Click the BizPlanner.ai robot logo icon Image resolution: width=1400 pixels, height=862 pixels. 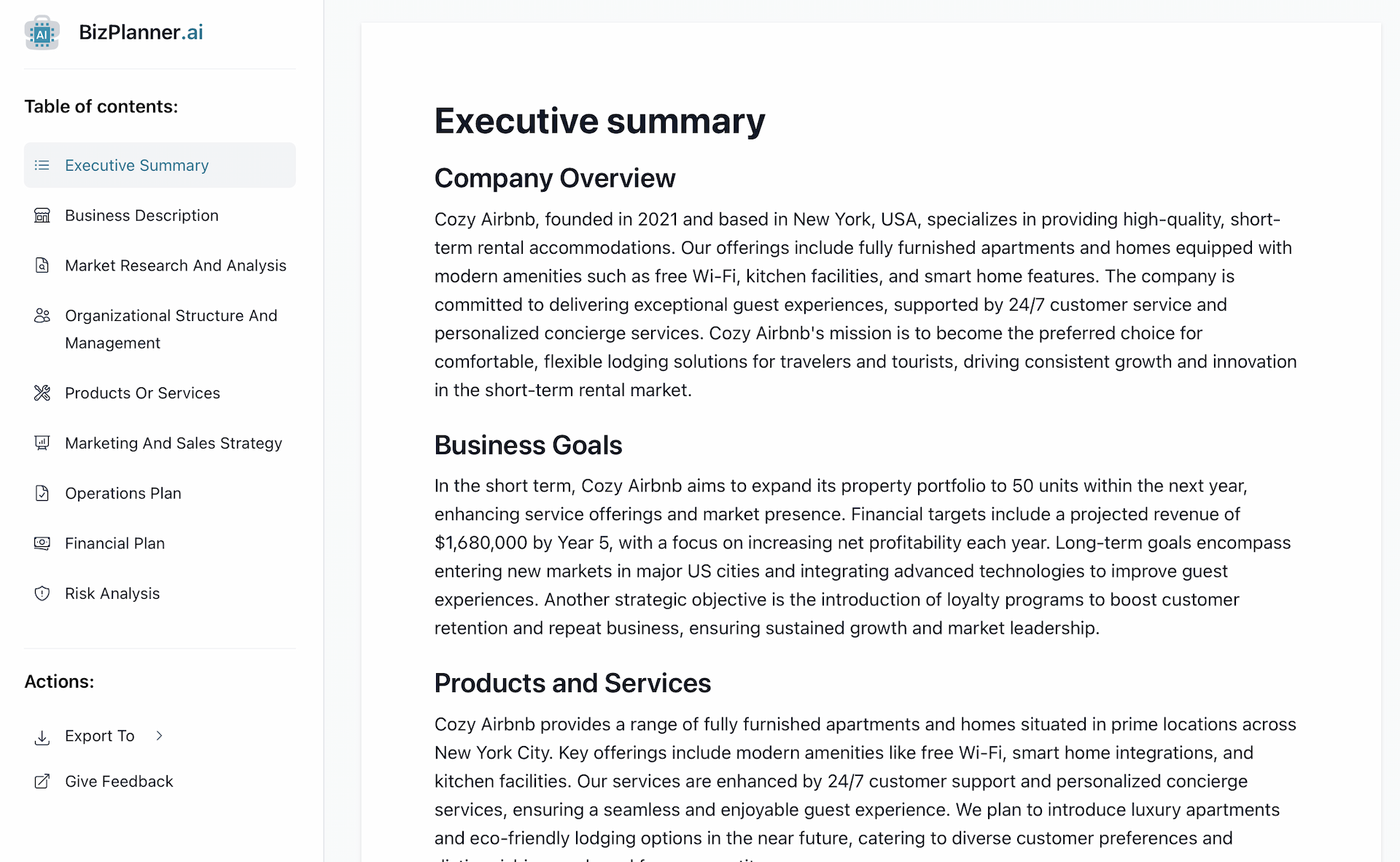42,33
